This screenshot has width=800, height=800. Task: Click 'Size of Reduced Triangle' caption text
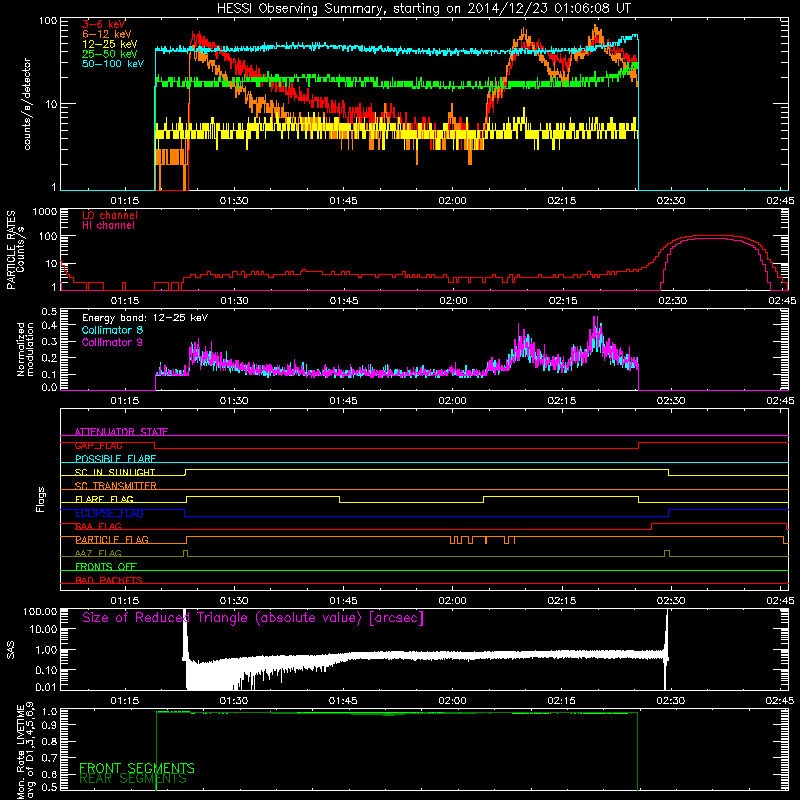point(253,618)
